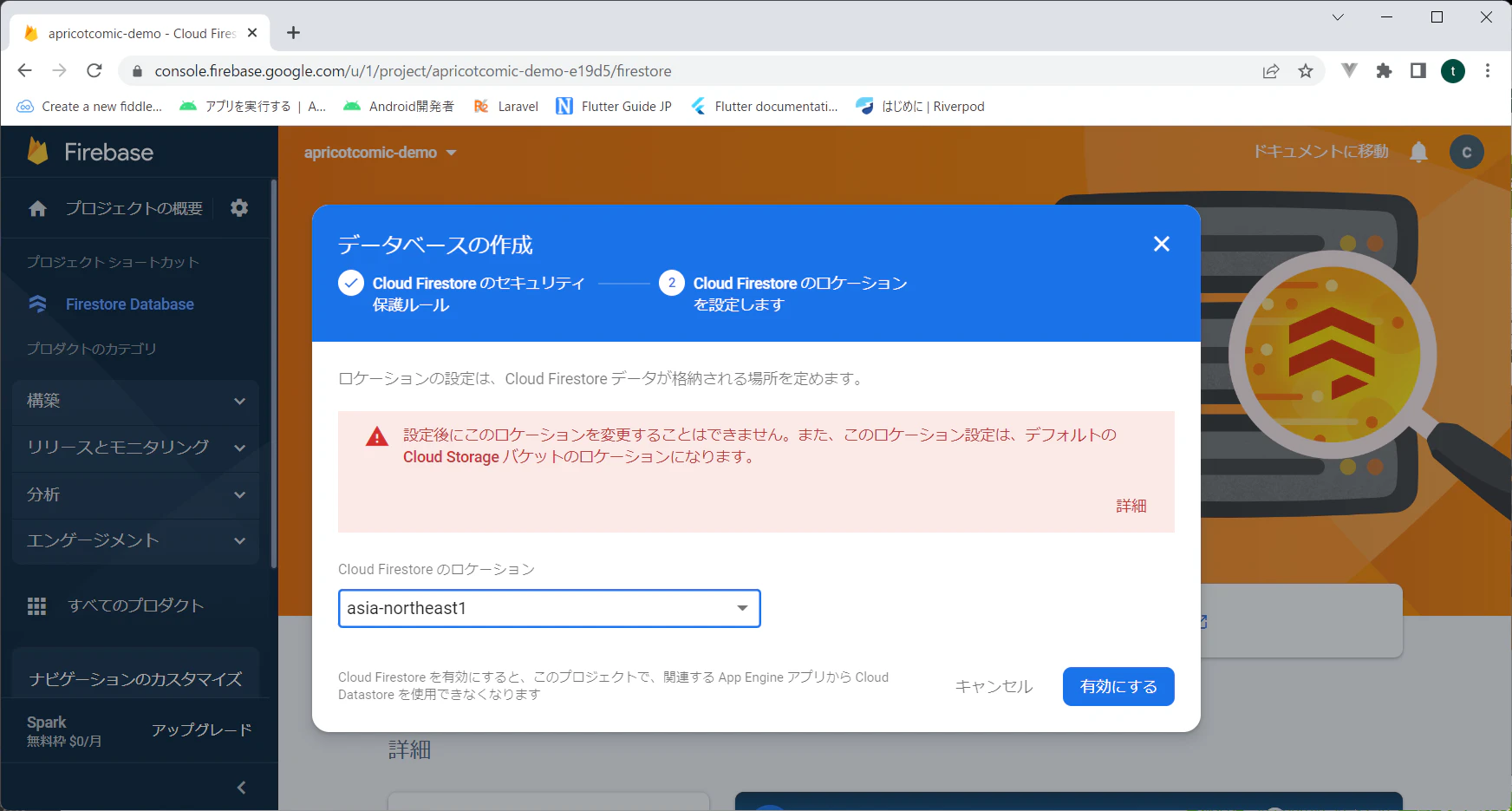1512x811 pixels.
Task: Open the Flutter Guide JP bookmark
Action: point(614,106)
